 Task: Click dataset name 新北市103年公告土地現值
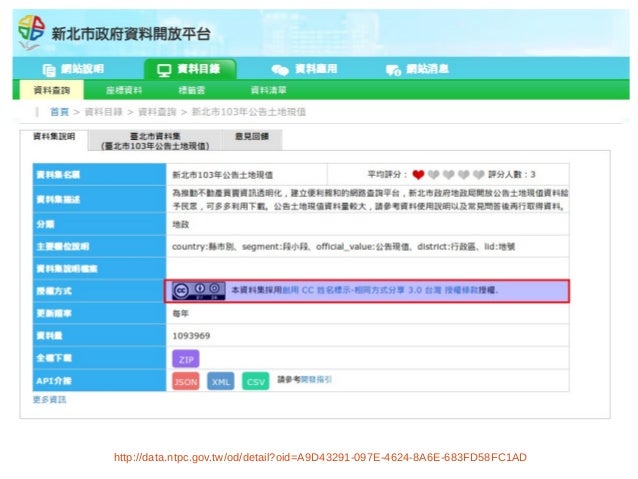pyautogui.click(x=222, y=175)
